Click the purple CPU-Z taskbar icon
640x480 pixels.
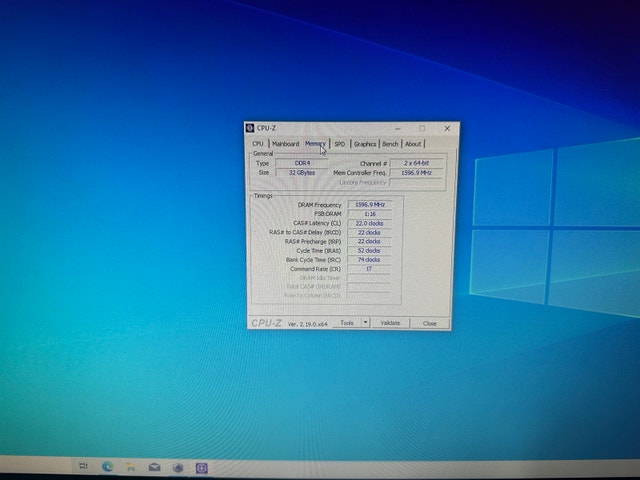202,468
